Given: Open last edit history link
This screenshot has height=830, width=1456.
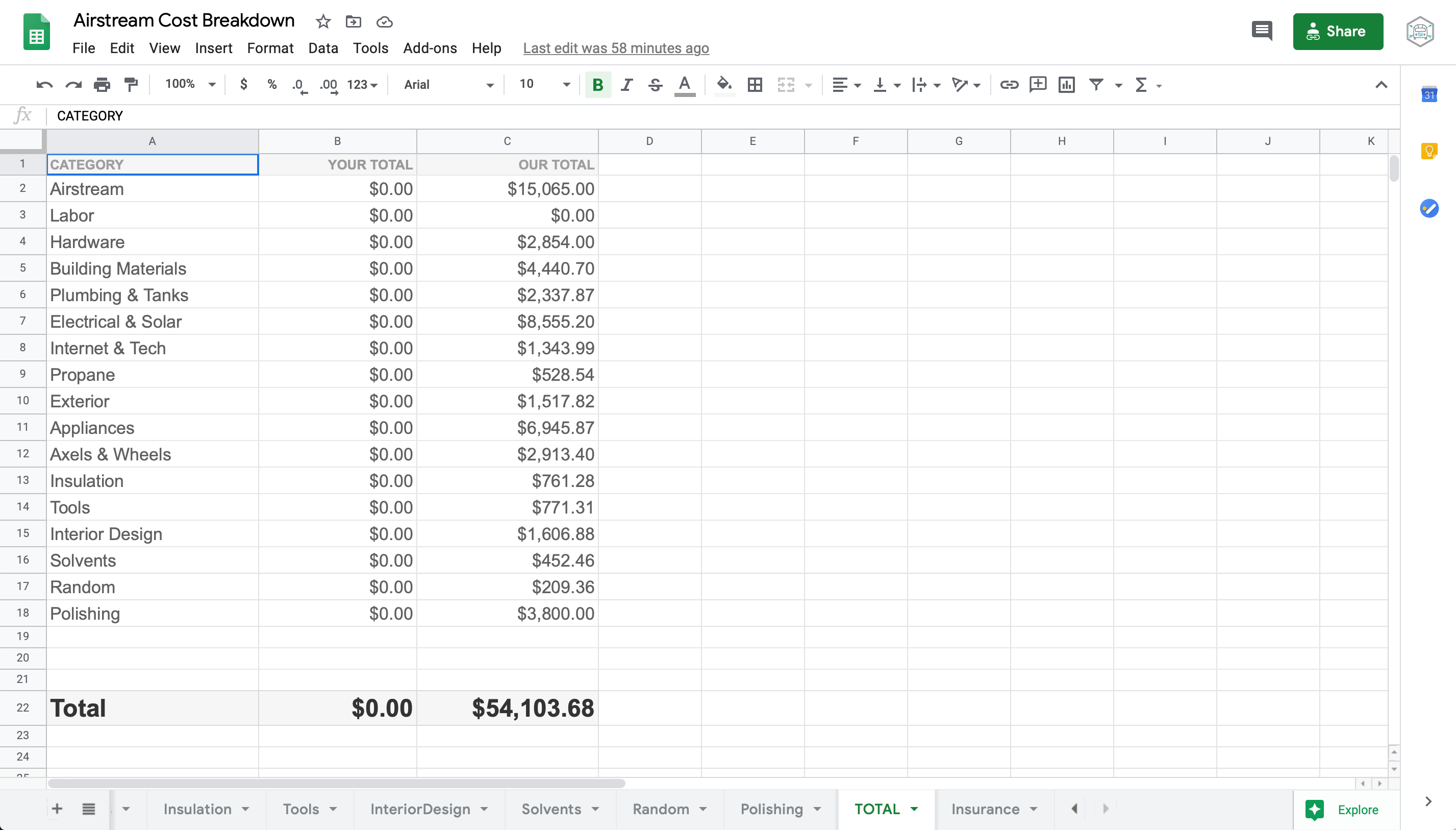Looking at the screenshot, I should [616, 48].
